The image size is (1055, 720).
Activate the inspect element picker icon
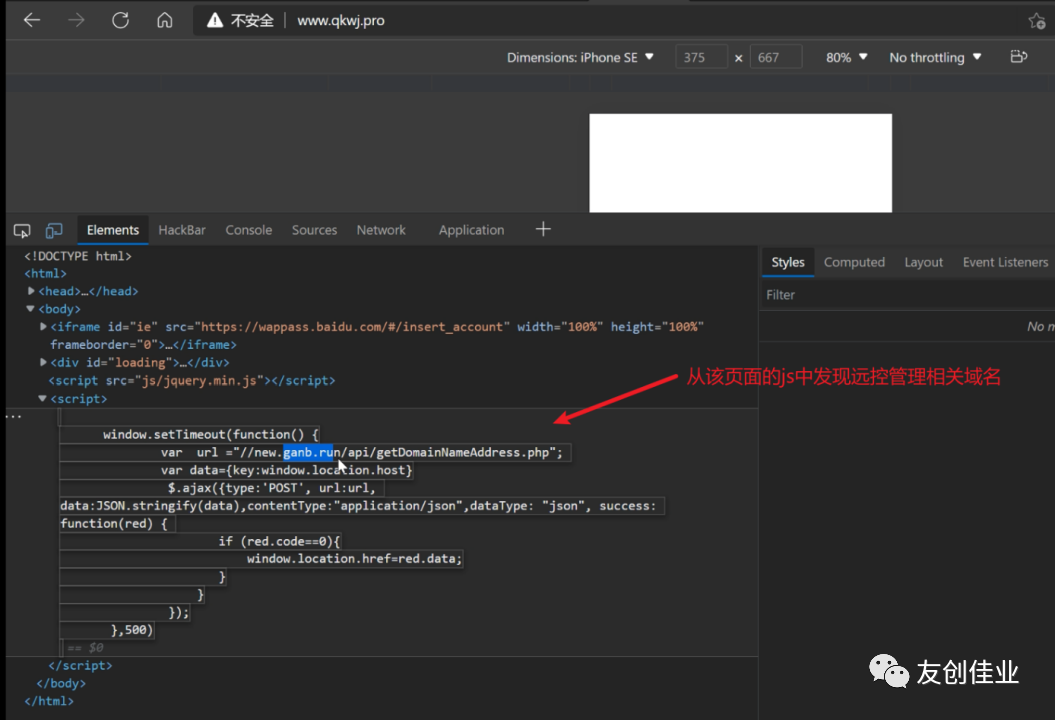coord(22,231)
